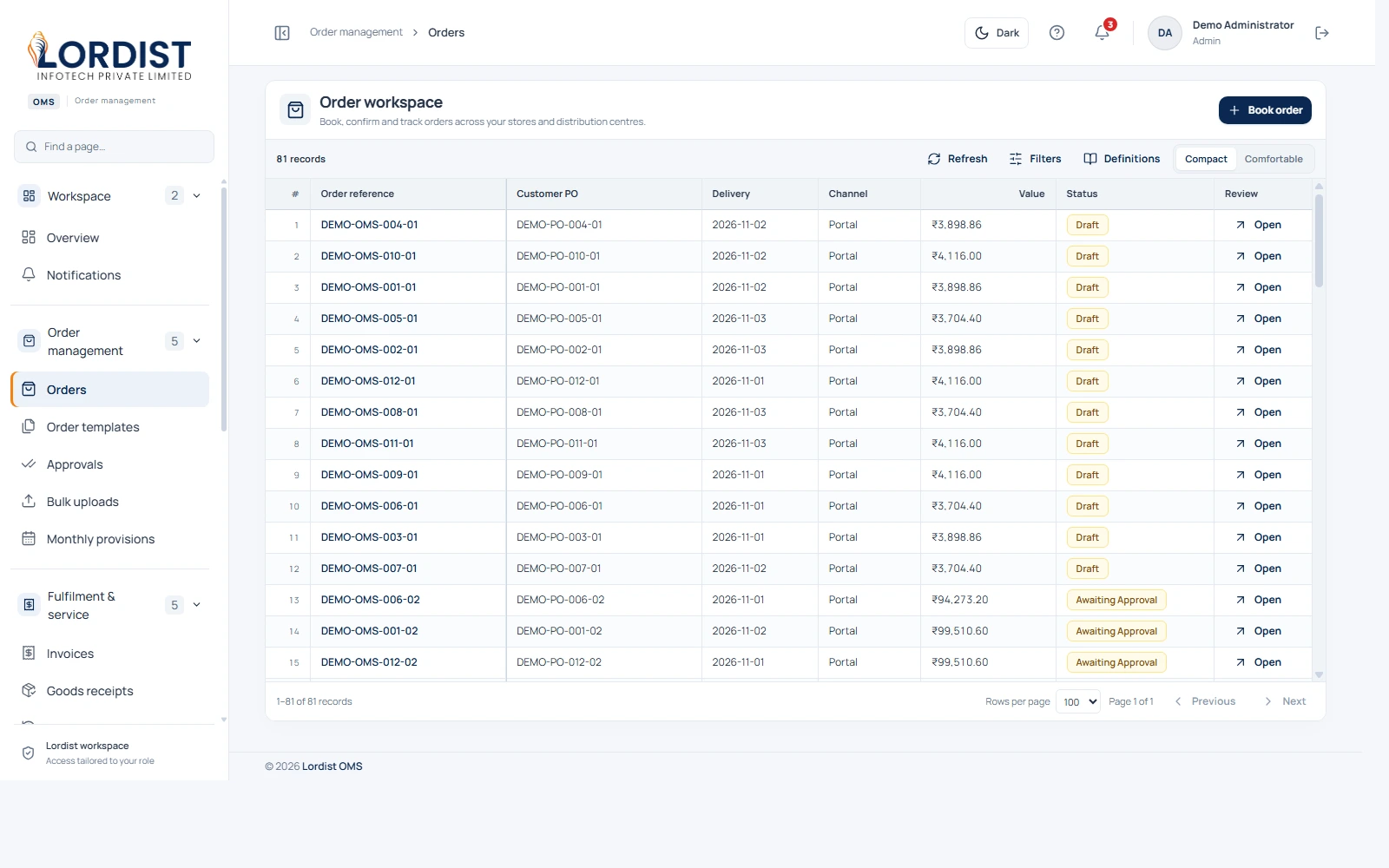Open Monthly provisions page
Viewport: 1389px width, 868px height.
(x=110, y=539)
